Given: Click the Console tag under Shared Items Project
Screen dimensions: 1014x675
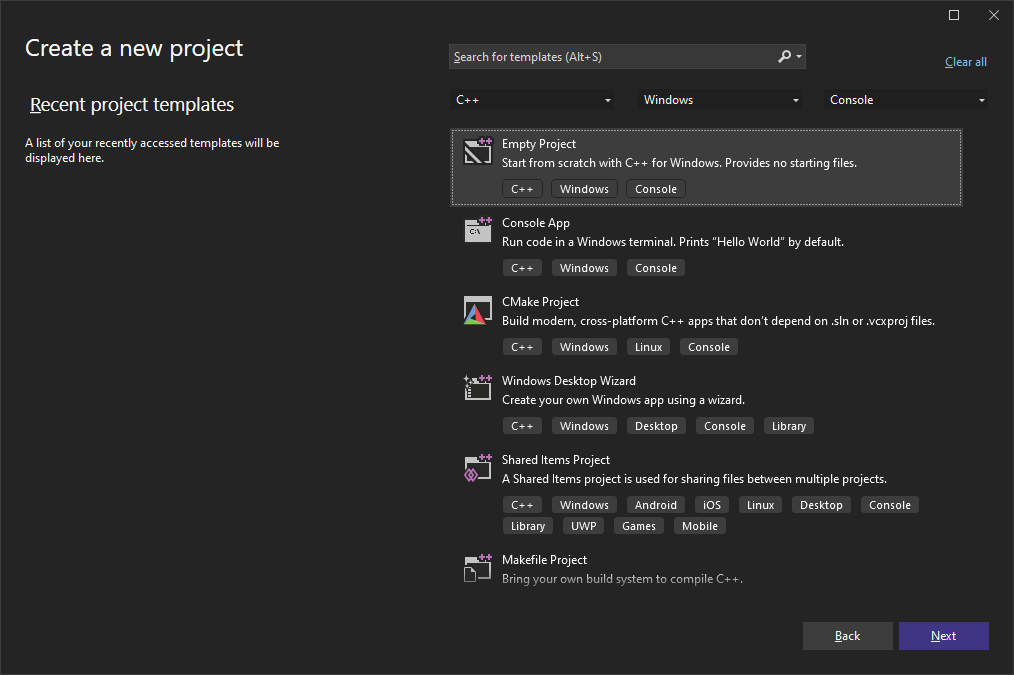Looking at the screenshot, I should (x=889, y=504).
